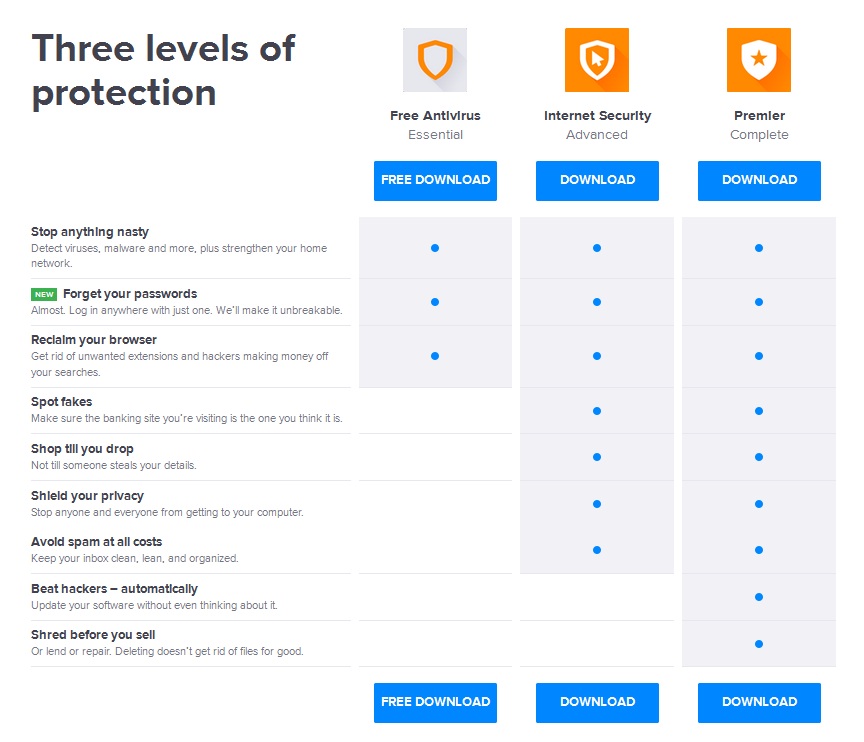Click the Free Antivirus dot for Reclaim your browser
The height and width of the screenshot is (742, 864).
click(435, 356)
